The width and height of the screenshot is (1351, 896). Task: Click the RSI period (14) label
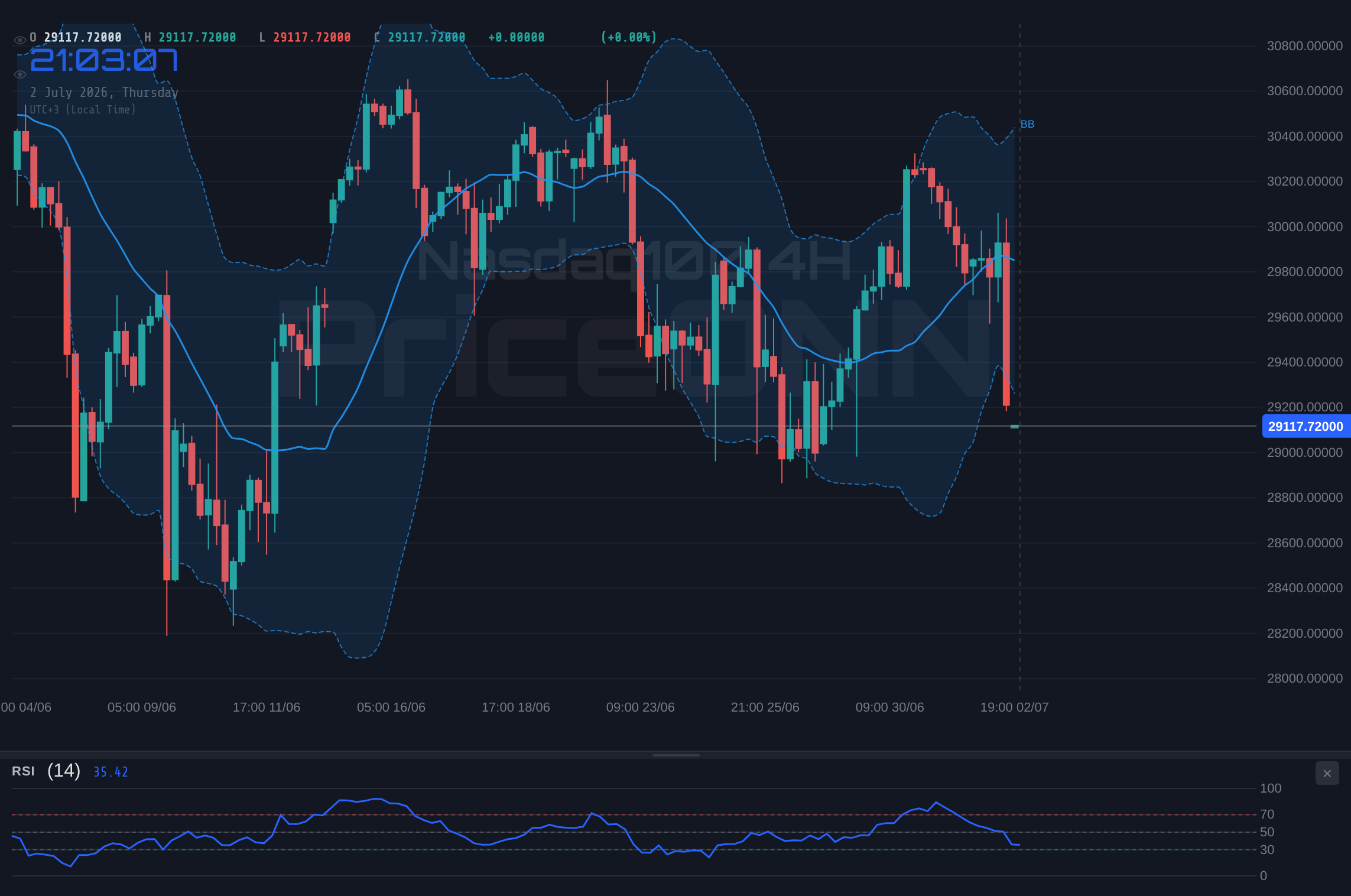[x=64, y=771]
